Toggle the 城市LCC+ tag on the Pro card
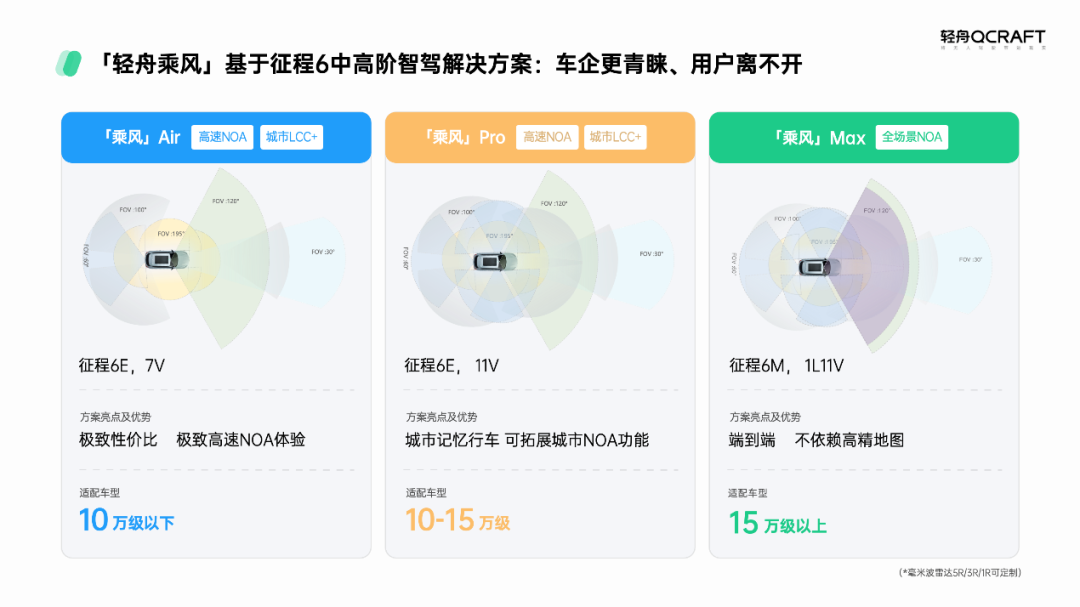Screen dimensions: 1080x607 pos(615,137)
